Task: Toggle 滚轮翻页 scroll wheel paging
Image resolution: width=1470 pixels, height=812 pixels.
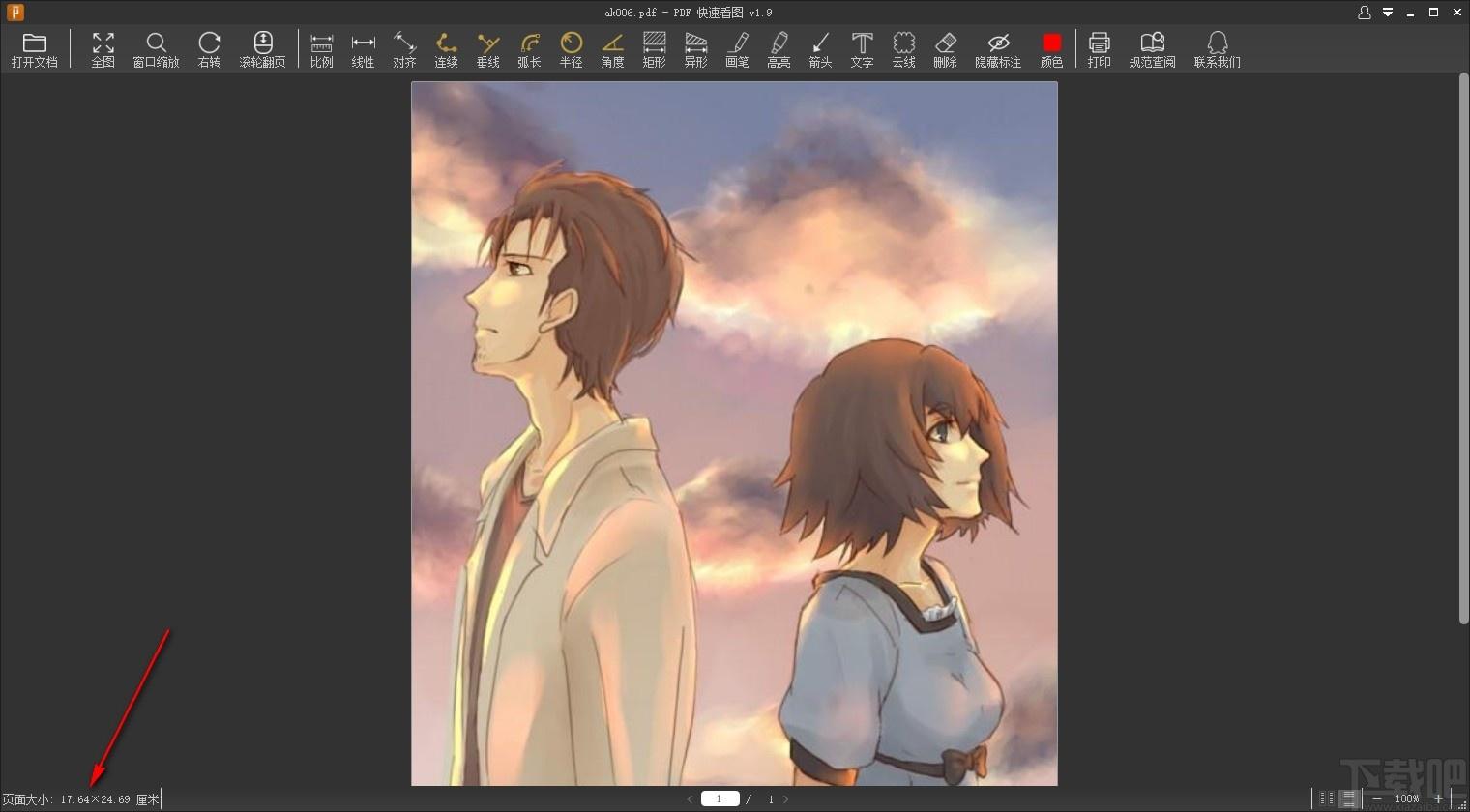Action: [262, 50]
